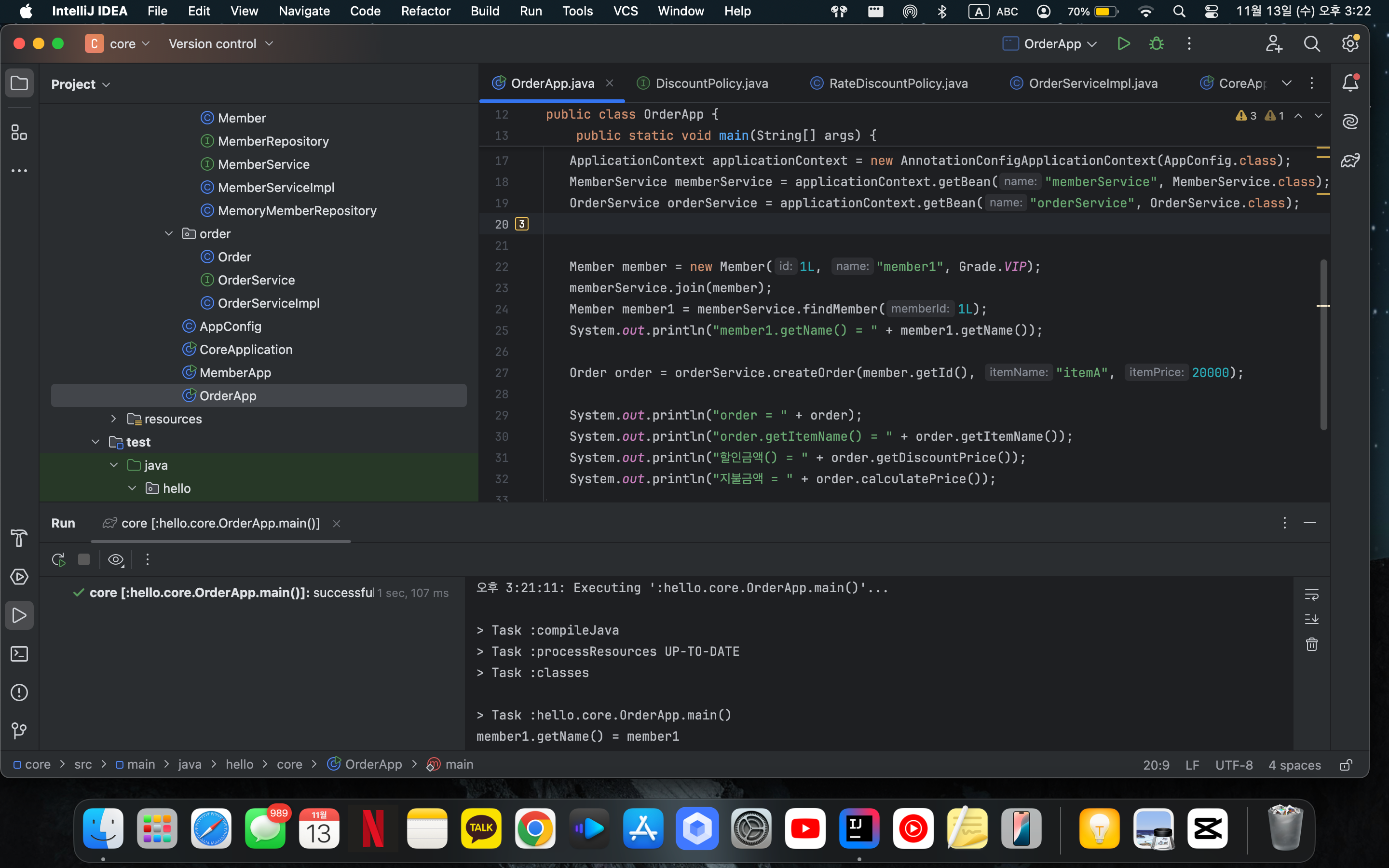Viewport: 1389px width, 868px height.
Task: Open the Services tool window icon
Action: point(19,576)
